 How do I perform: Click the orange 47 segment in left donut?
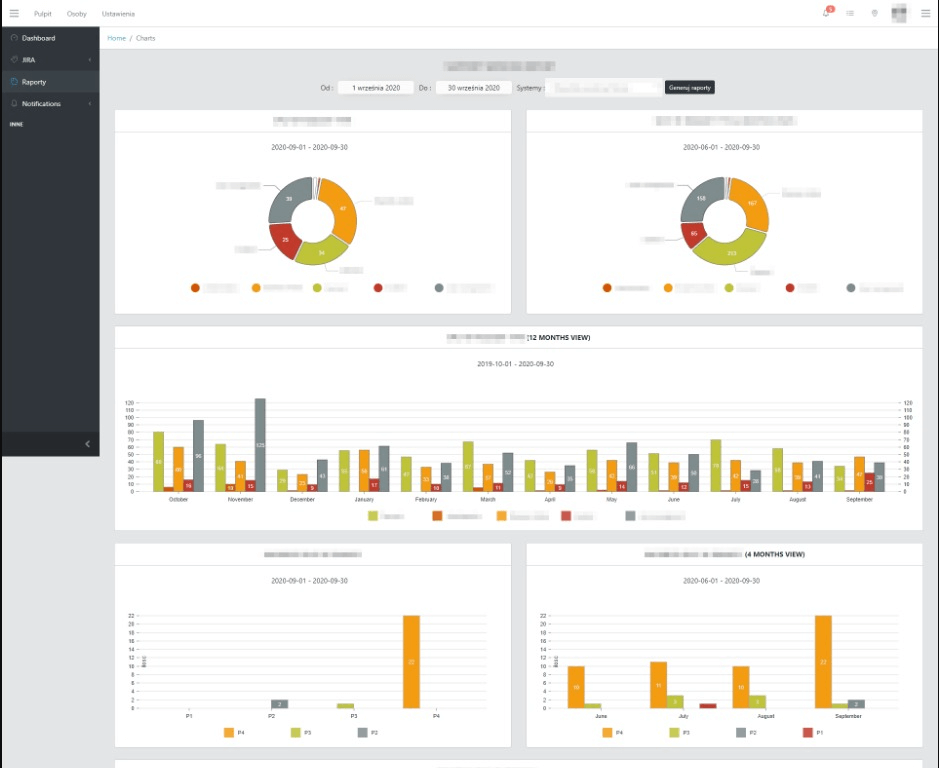343,209
